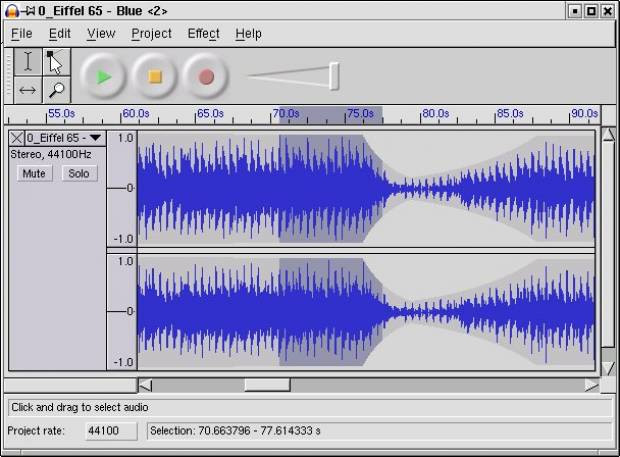
Task: Click the horizontal scrollbar thumb
Action: [x=267, y=385]
